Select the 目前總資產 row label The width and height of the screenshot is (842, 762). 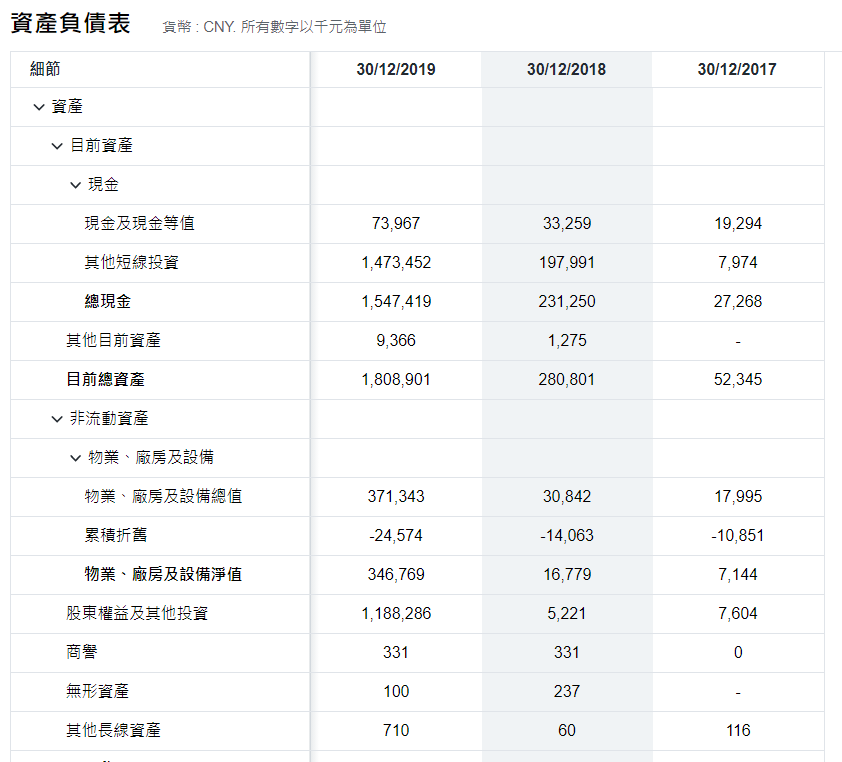[x=105, y=379]
